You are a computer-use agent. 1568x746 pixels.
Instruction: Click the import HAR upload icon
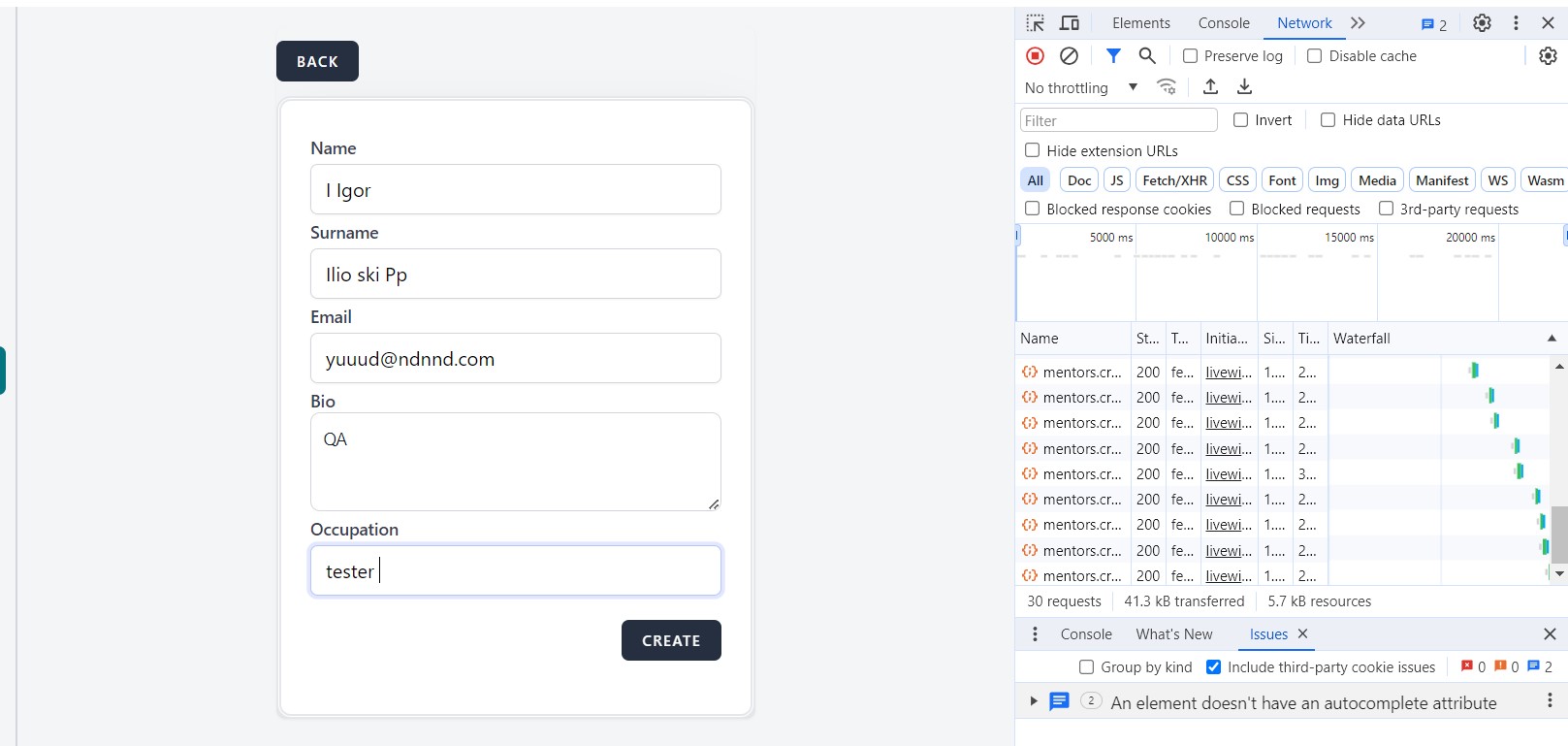[1210, 87]
